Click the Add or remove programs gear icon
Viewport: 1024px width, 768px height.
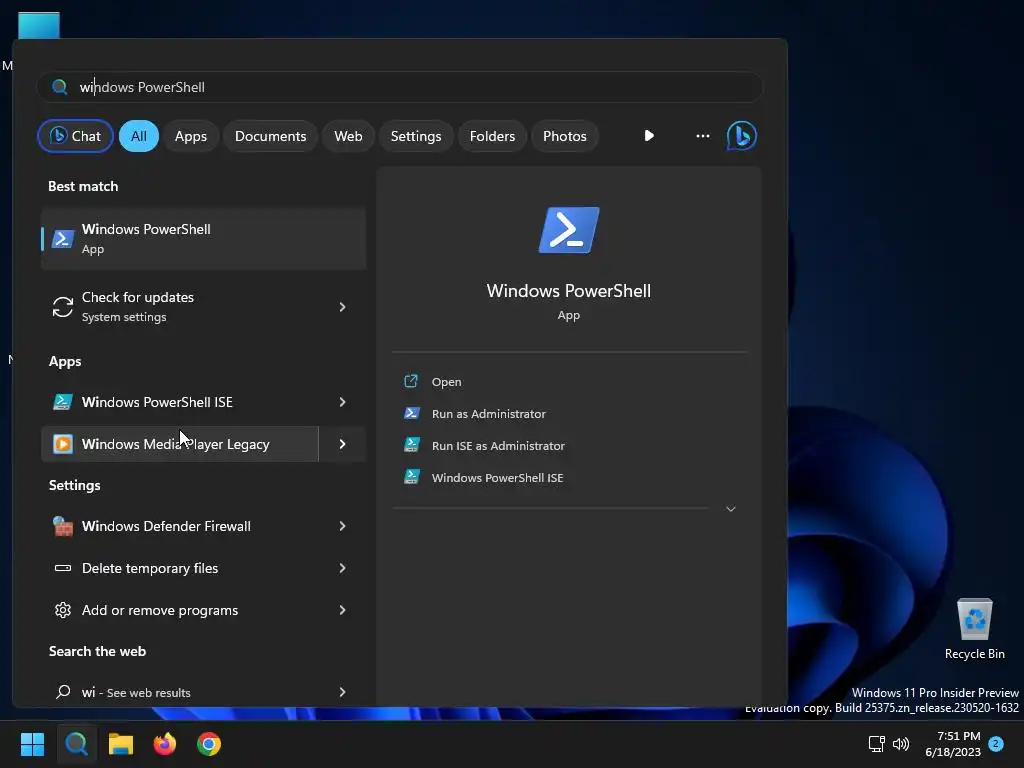click(63, 610)
